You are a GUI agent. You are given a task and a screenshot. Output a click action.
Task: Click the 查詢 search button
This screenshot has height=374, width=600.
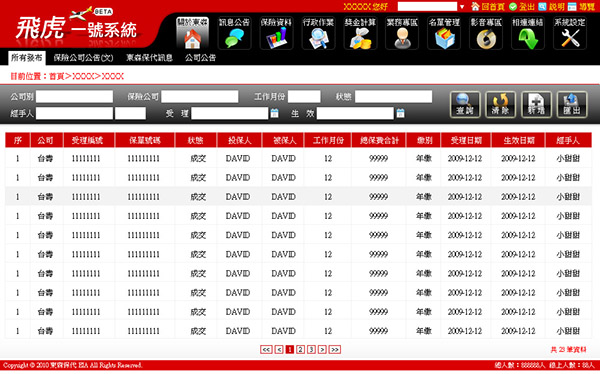(x=465, y=105)
